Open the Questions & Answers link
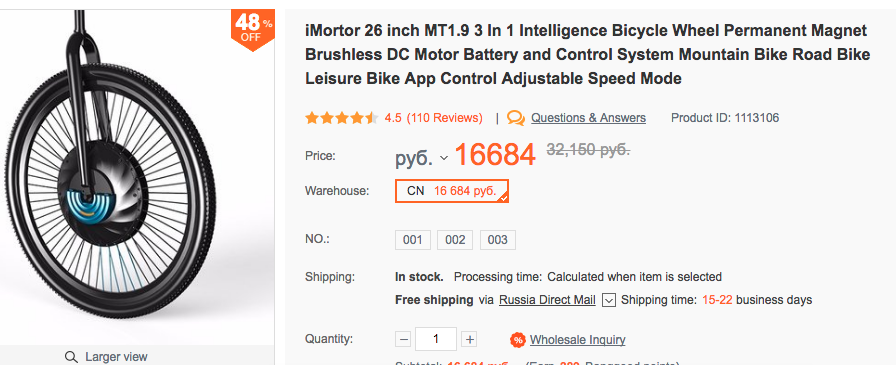 [x=589, y=118]
